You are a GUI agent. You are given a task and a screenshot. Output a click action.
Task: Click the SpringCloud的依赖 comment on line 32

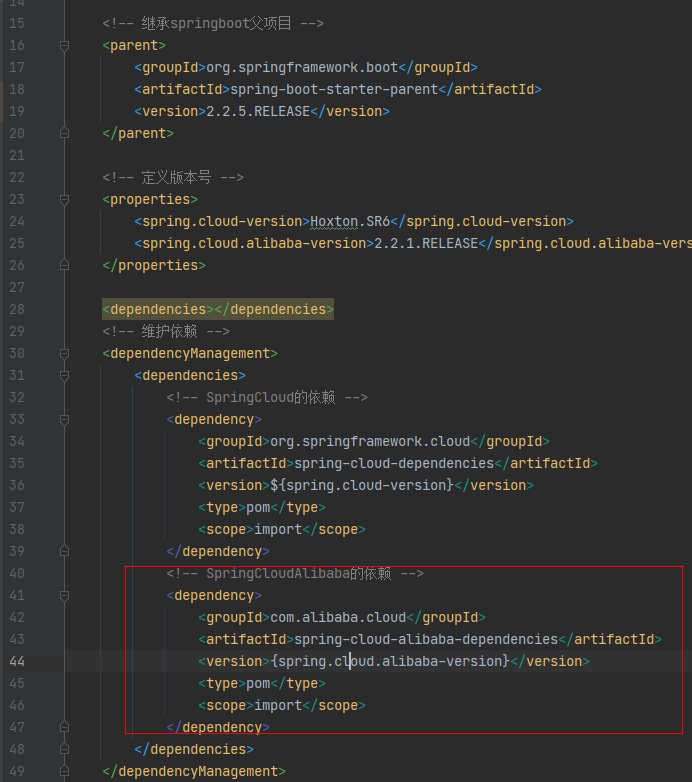[x=267, y=397]
